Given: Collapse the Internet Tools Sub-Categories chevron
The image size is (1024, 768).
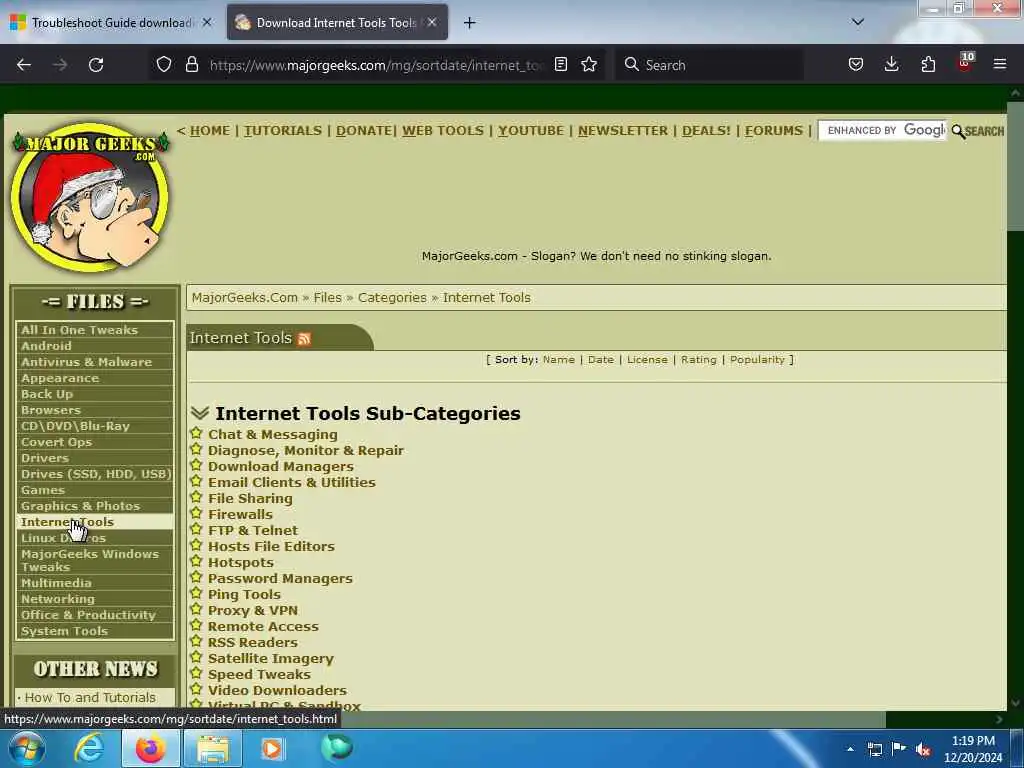Looking at the screenshot, I should 200,413.
